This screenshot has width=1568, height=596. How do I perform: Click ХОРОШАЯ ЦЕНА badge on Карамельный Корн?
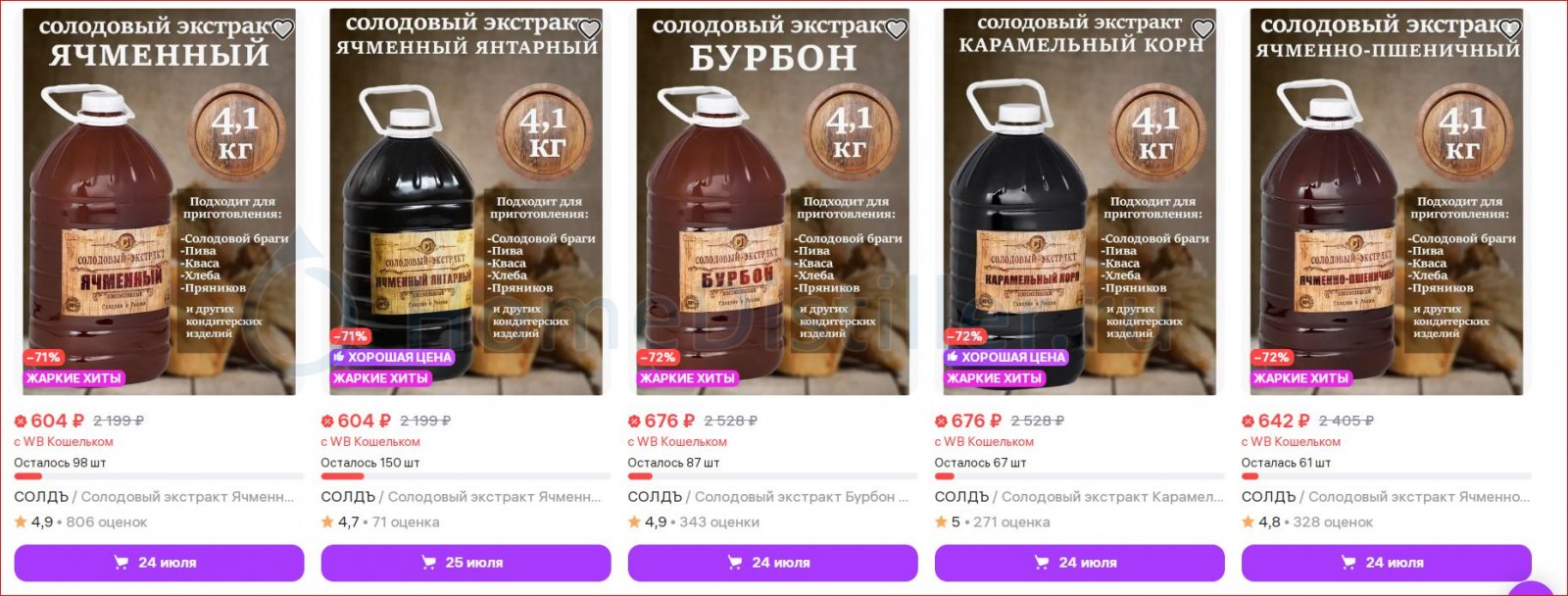(x=1006, y=357)
